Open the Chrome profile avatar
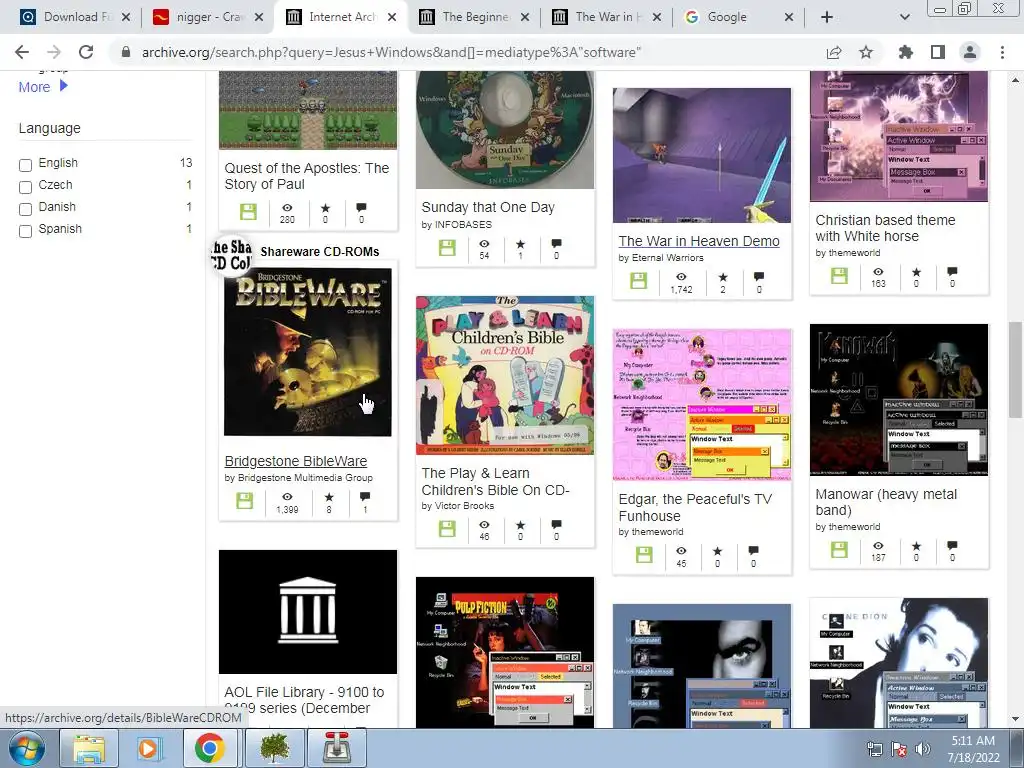Screen dimensions: 1024x768 click(970, 52)
